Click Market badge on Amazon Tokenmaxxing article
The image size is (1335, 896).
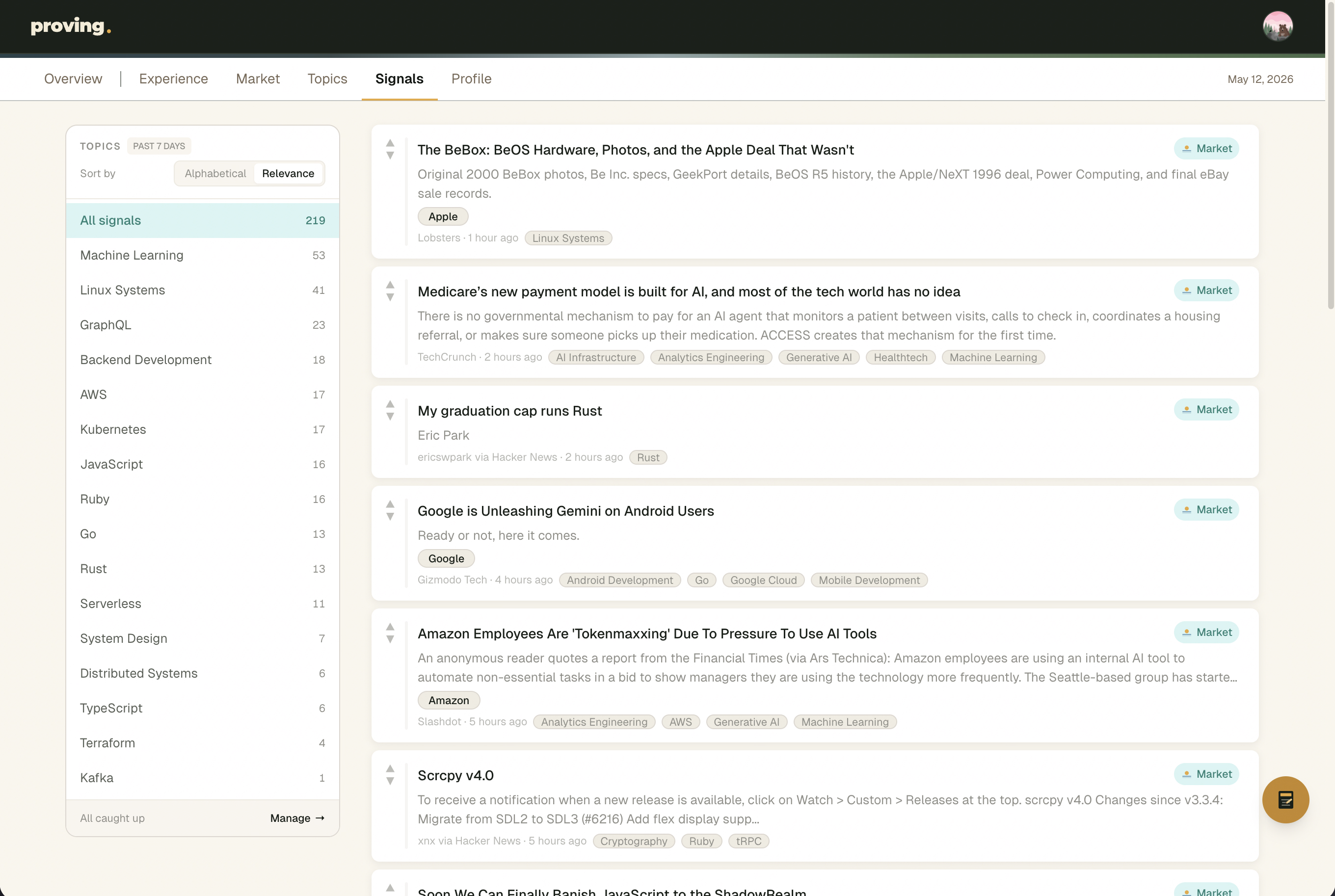click(1206, 632)
